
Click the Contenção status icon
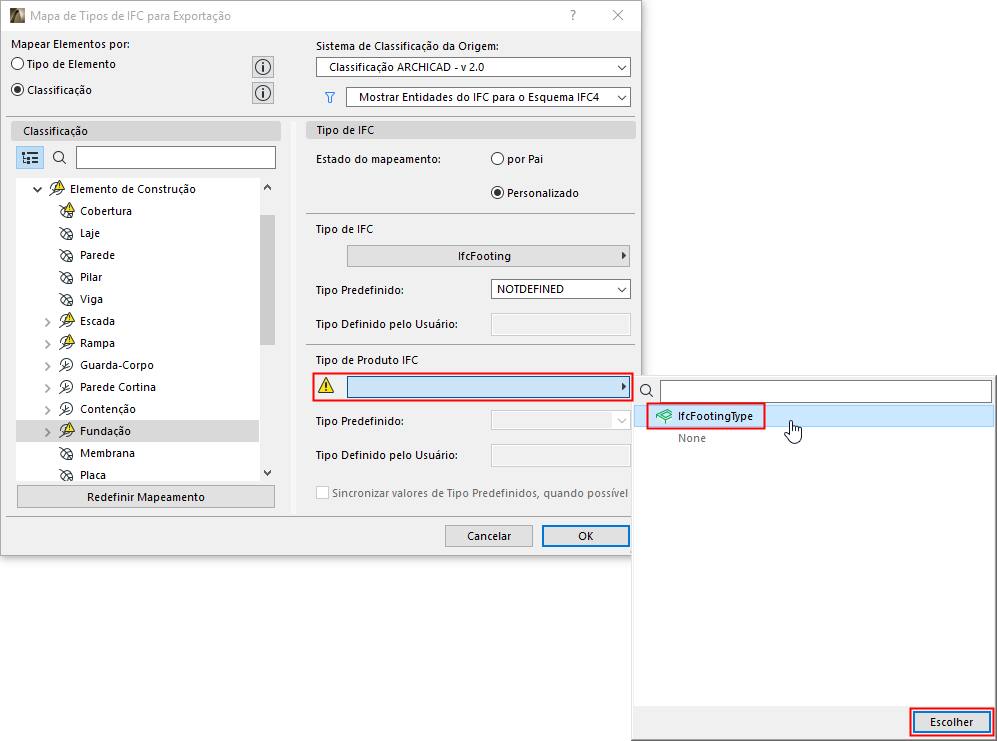pos(66,409)
